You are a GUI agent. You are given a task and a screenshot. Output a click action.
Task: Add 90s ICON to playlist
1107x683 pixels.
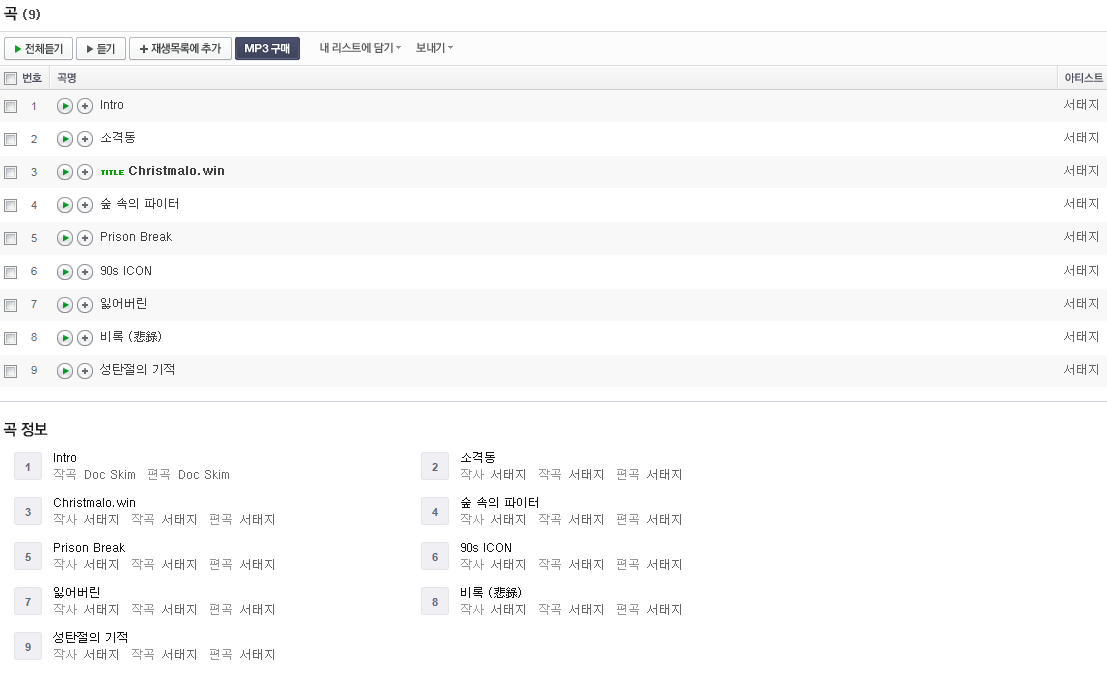click(85, 272)
